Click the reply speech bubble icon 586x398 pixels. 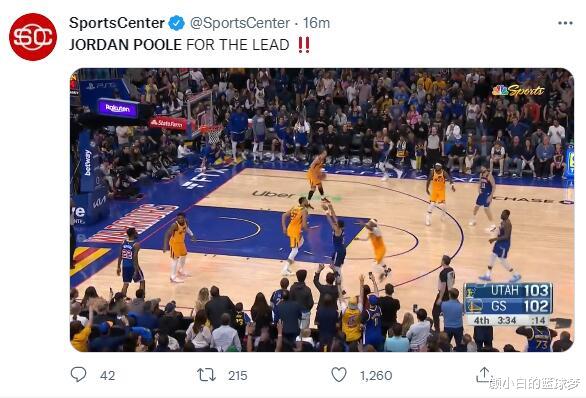pos(78,374)
